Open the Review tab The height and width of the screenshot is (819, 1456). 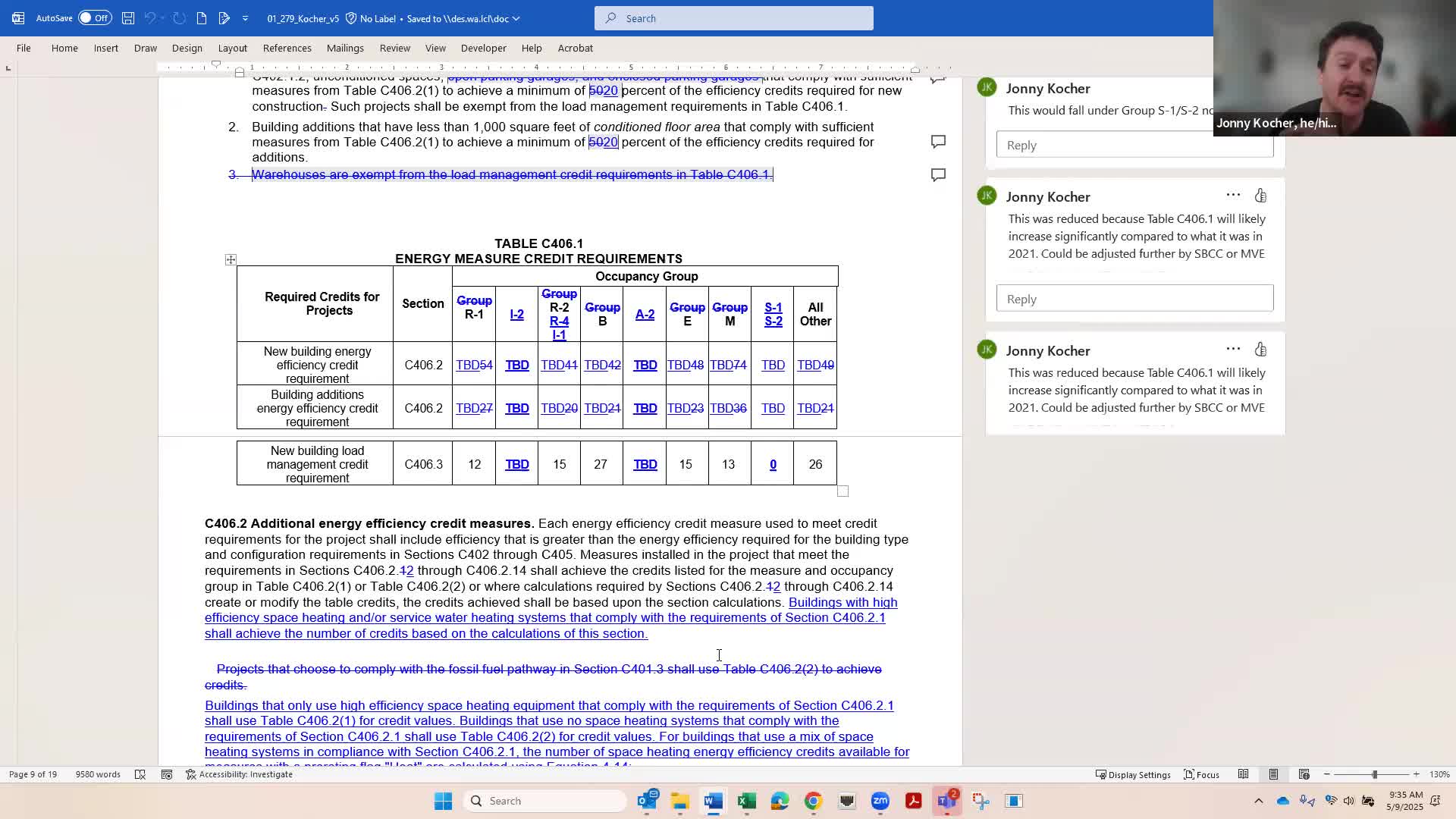pyautogui.click(x=395, y=48)
